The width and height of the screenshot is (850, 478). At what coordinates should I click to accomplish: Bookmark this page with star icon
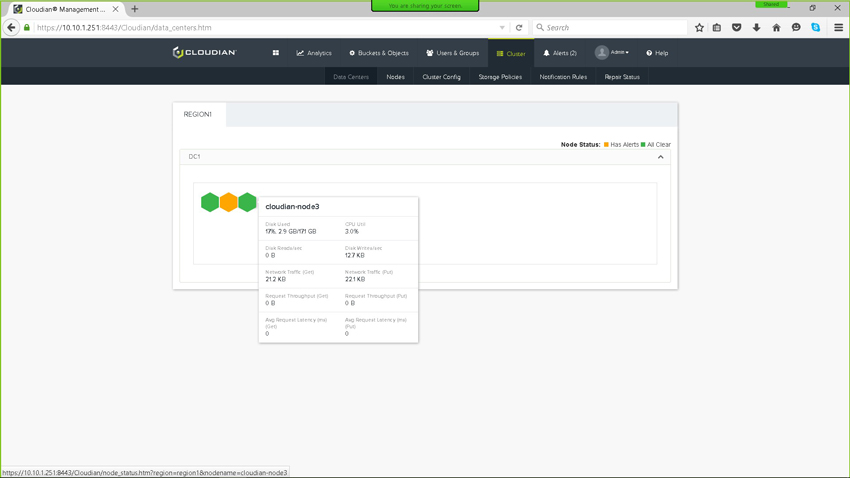click(699, 28)
